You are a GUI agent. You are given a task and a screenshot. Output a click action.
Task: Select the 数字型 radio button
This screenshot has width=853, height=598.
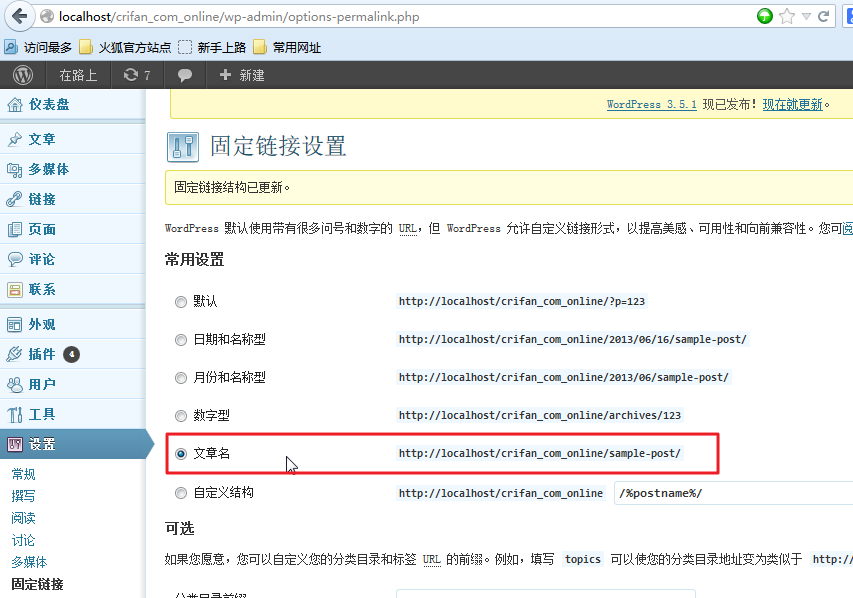click(181, 416)
